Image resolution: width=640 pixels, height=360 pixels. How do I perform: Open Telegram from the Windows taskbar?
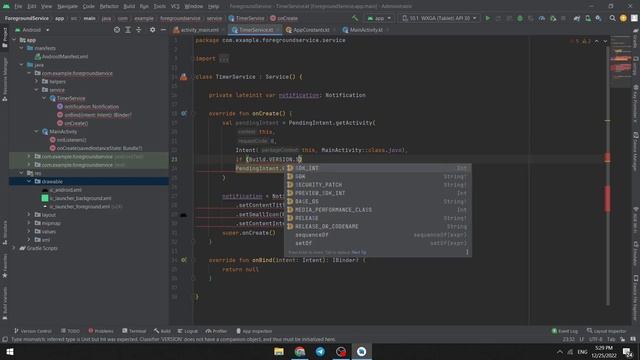320,351
